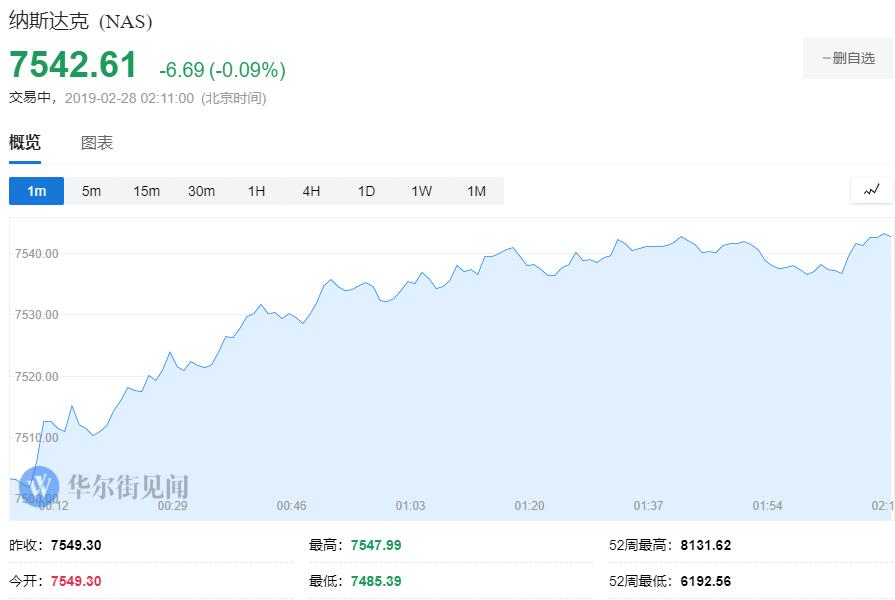Switch to the 概览 tab
This screenshot has height=600, width=895.
click(x=25, y=143)
